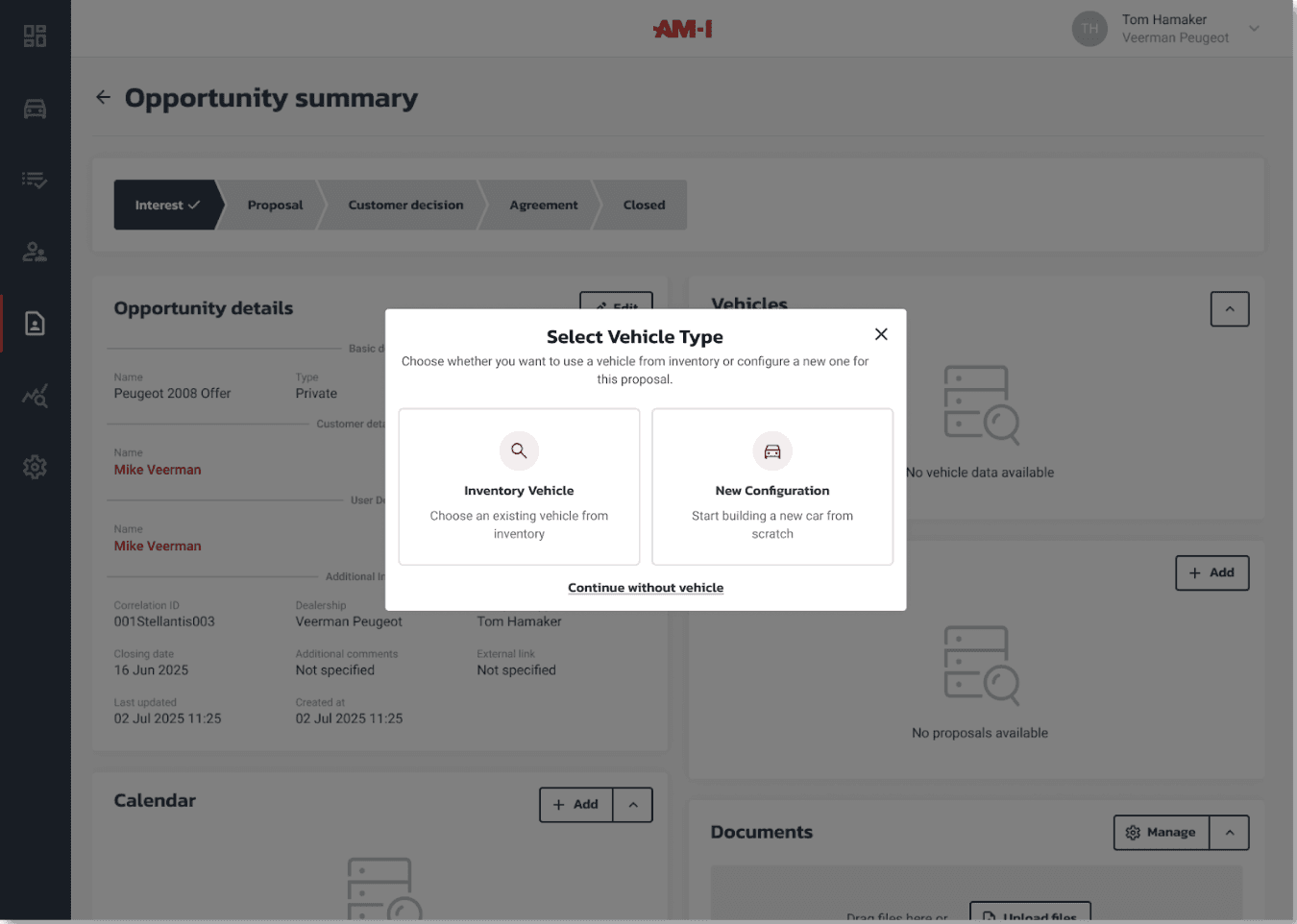Click Tom Hamaker name in header
1297x924 pixels.
click(x=1164, y=19)
